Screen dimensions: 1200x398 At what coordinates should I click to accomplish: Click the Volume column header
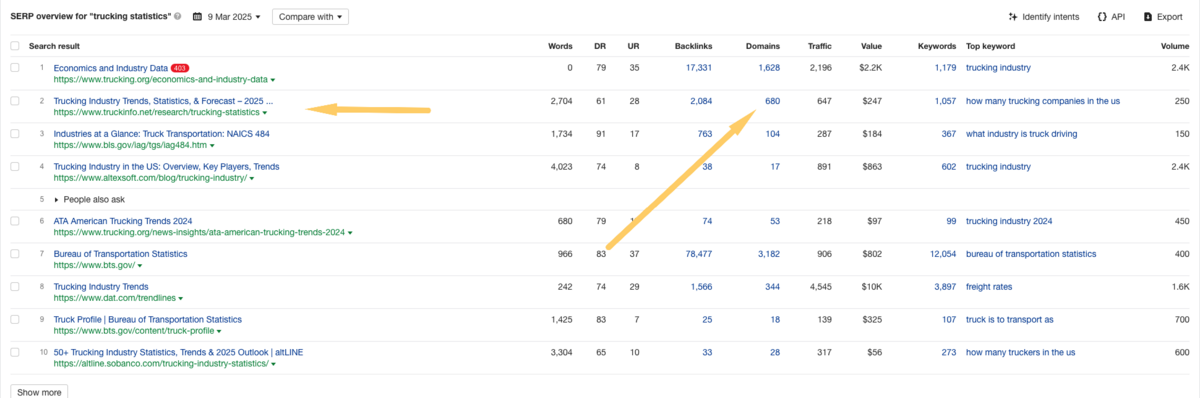tap(1174, 46)
